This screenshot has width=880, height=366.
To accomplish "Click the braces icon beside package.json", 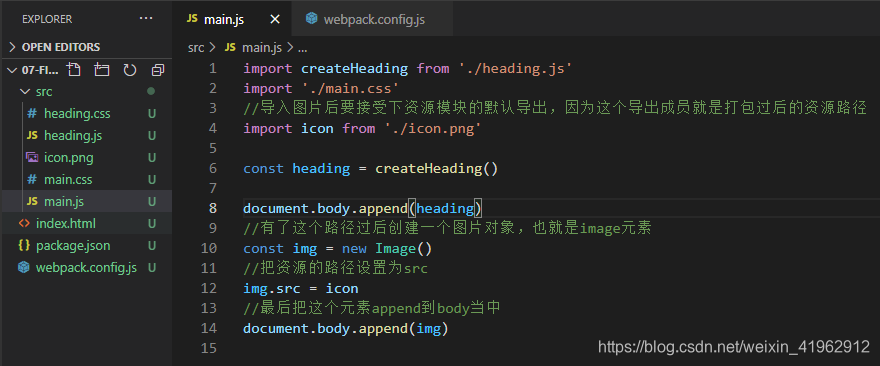I will (24, 245).
